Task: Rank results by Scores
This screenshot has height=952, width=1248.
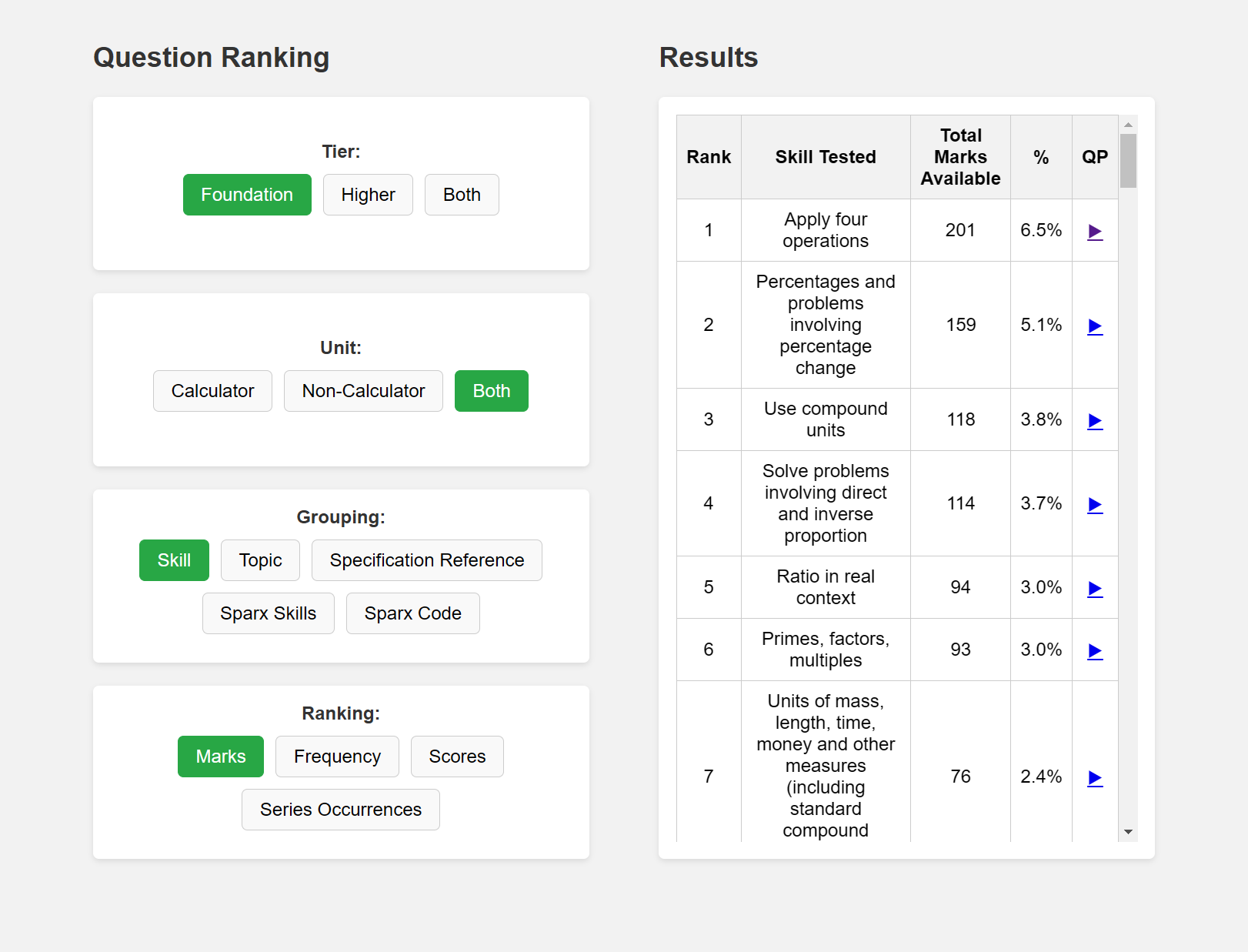Action: point(457,757)
